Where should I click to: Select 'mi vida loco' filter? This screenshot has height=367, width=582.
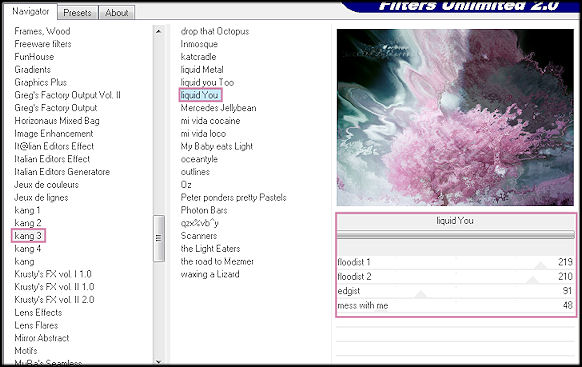pyautogui.click(x=203, y=134)
